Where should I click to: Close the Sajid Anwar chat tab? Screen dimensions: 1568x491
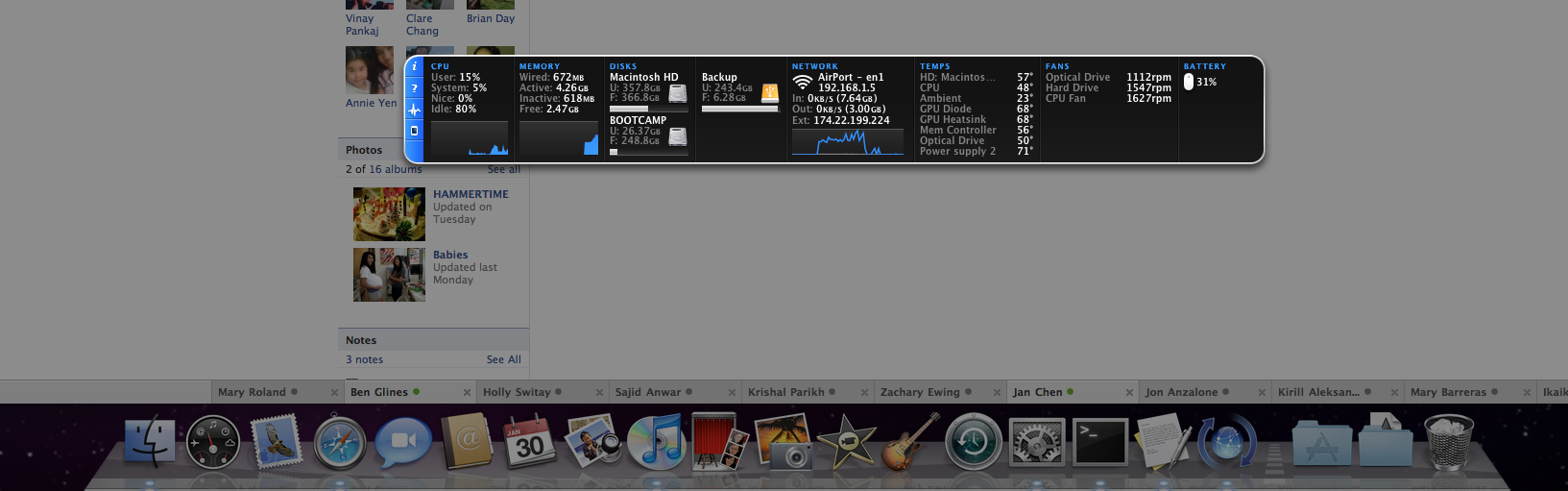pos(733,393)
